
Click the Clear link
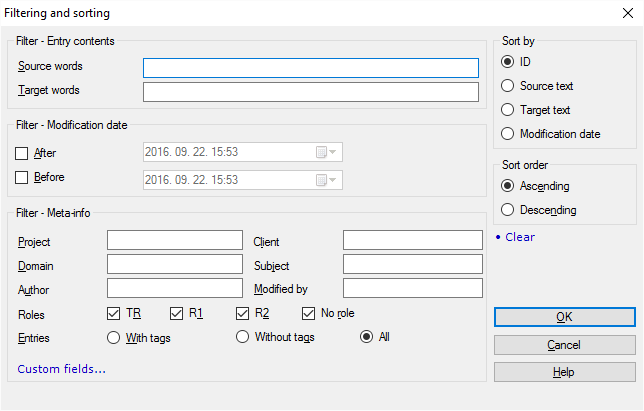click(519, 237)
